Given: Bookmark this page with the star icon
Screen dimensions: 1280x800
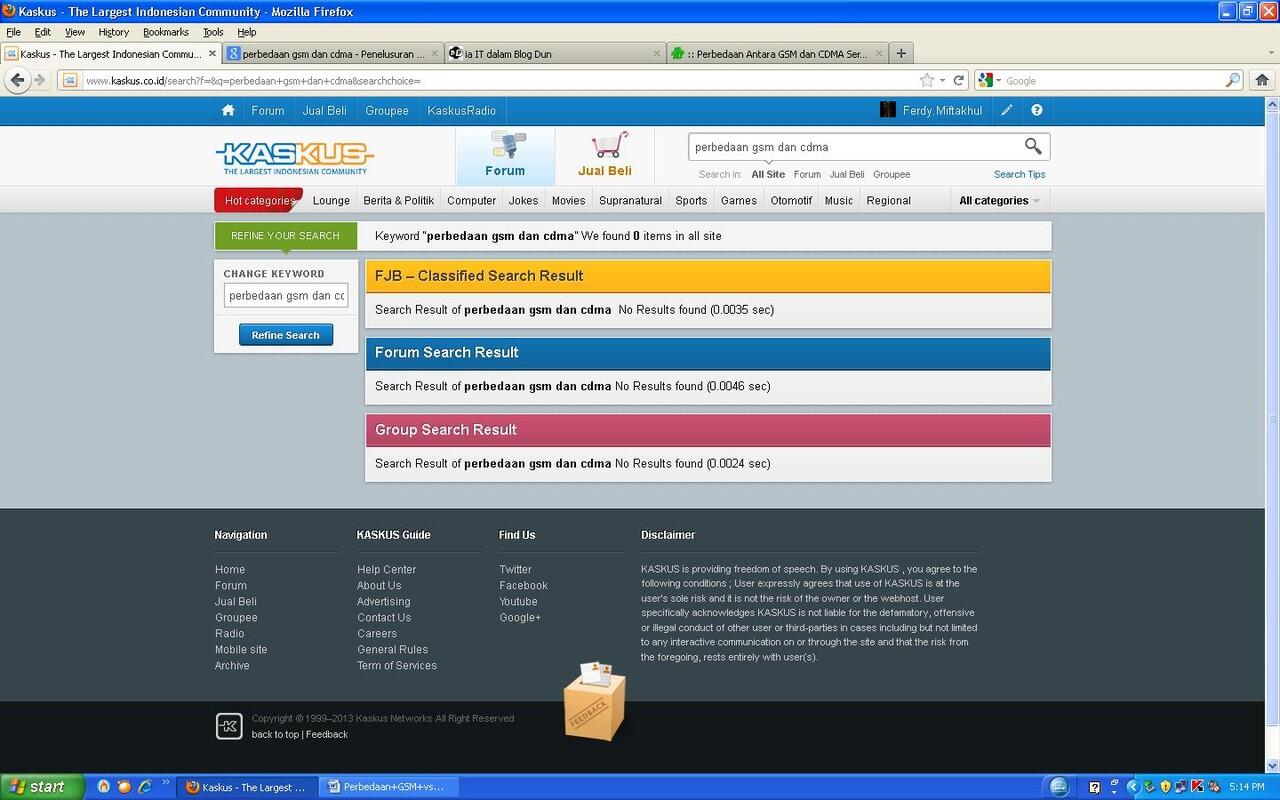Looking at the screenshot, I should pyautogui.click(x=926, y=80).
